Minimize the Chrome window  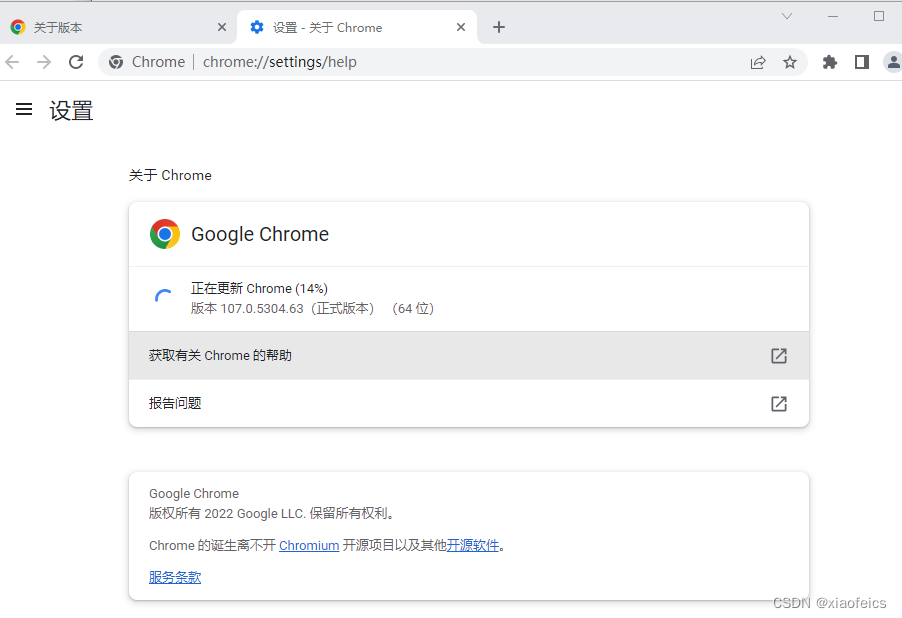tap(832, 16)
